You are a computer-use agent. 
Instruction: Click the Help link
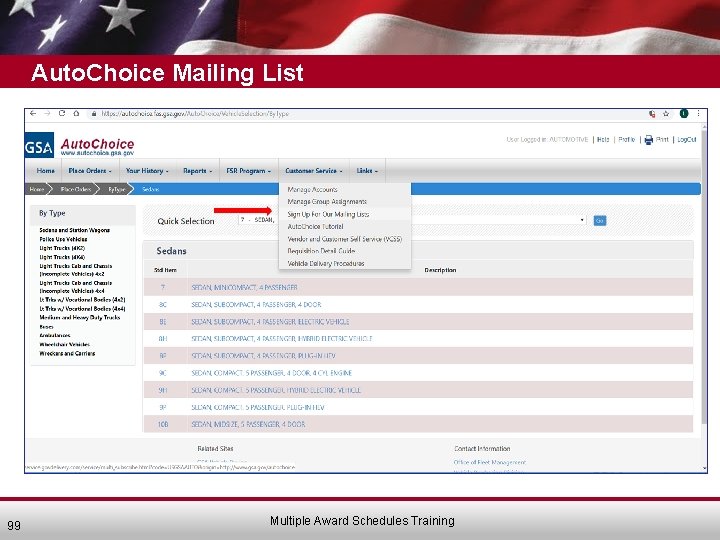pos(603,140)
